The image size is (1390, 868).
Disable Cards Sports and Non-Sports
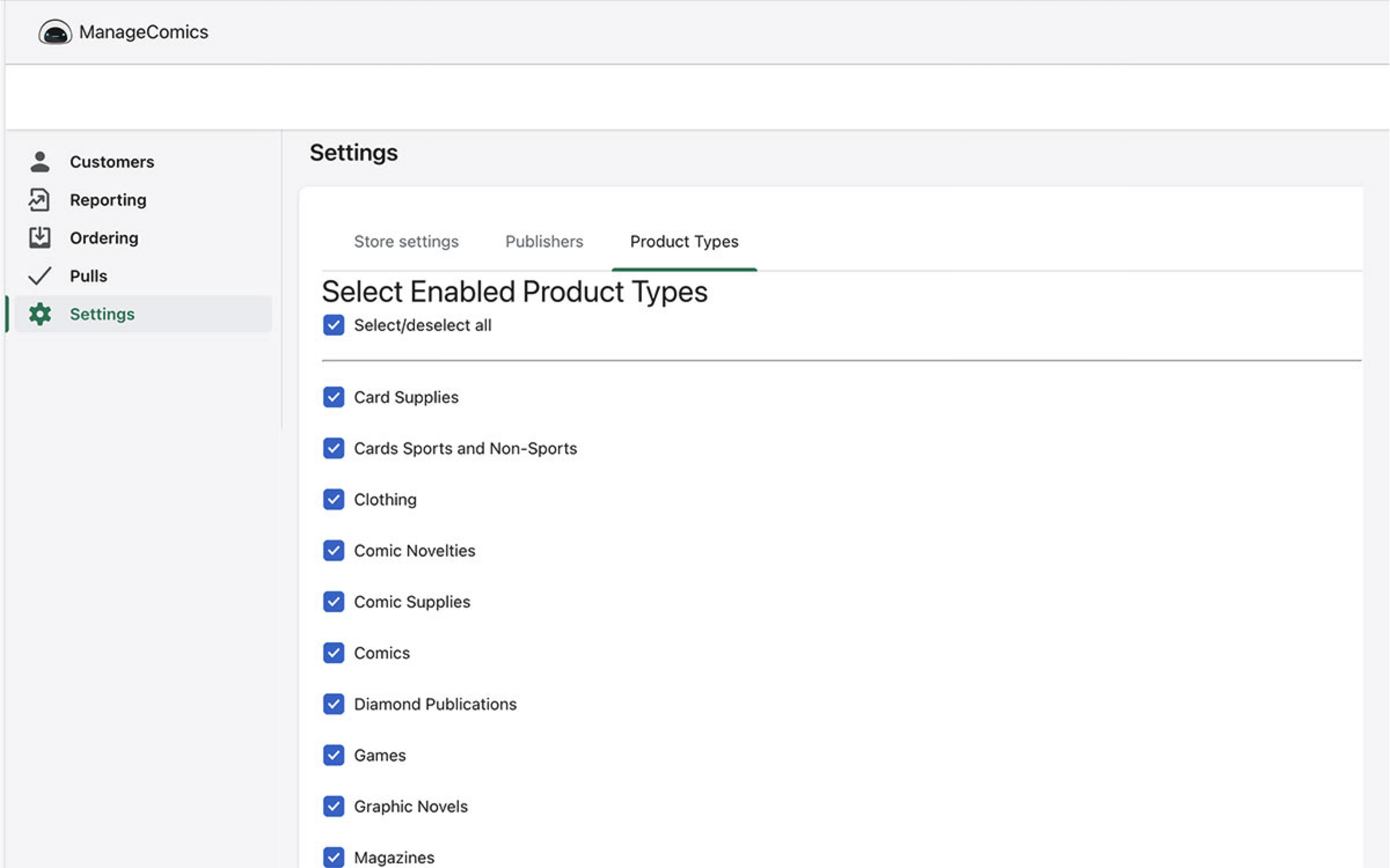pos(333,448)
